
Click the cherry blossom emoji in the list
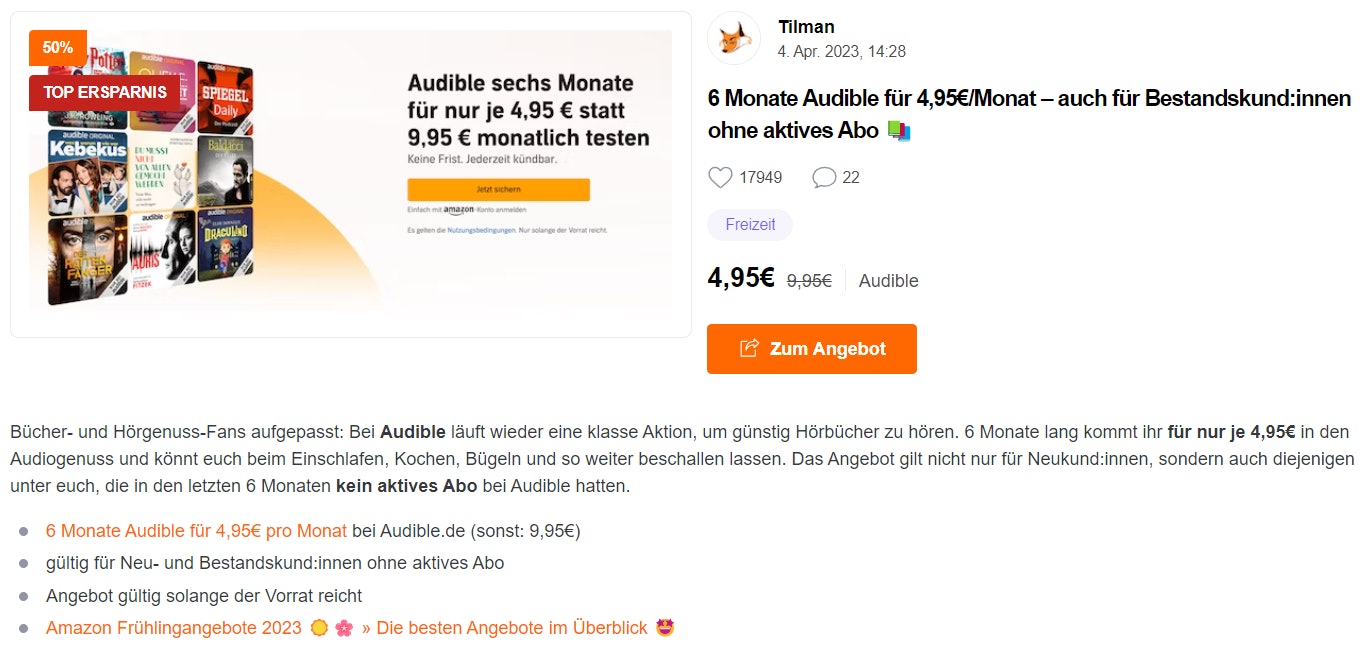pyautogui.click(x=344, y=628)
